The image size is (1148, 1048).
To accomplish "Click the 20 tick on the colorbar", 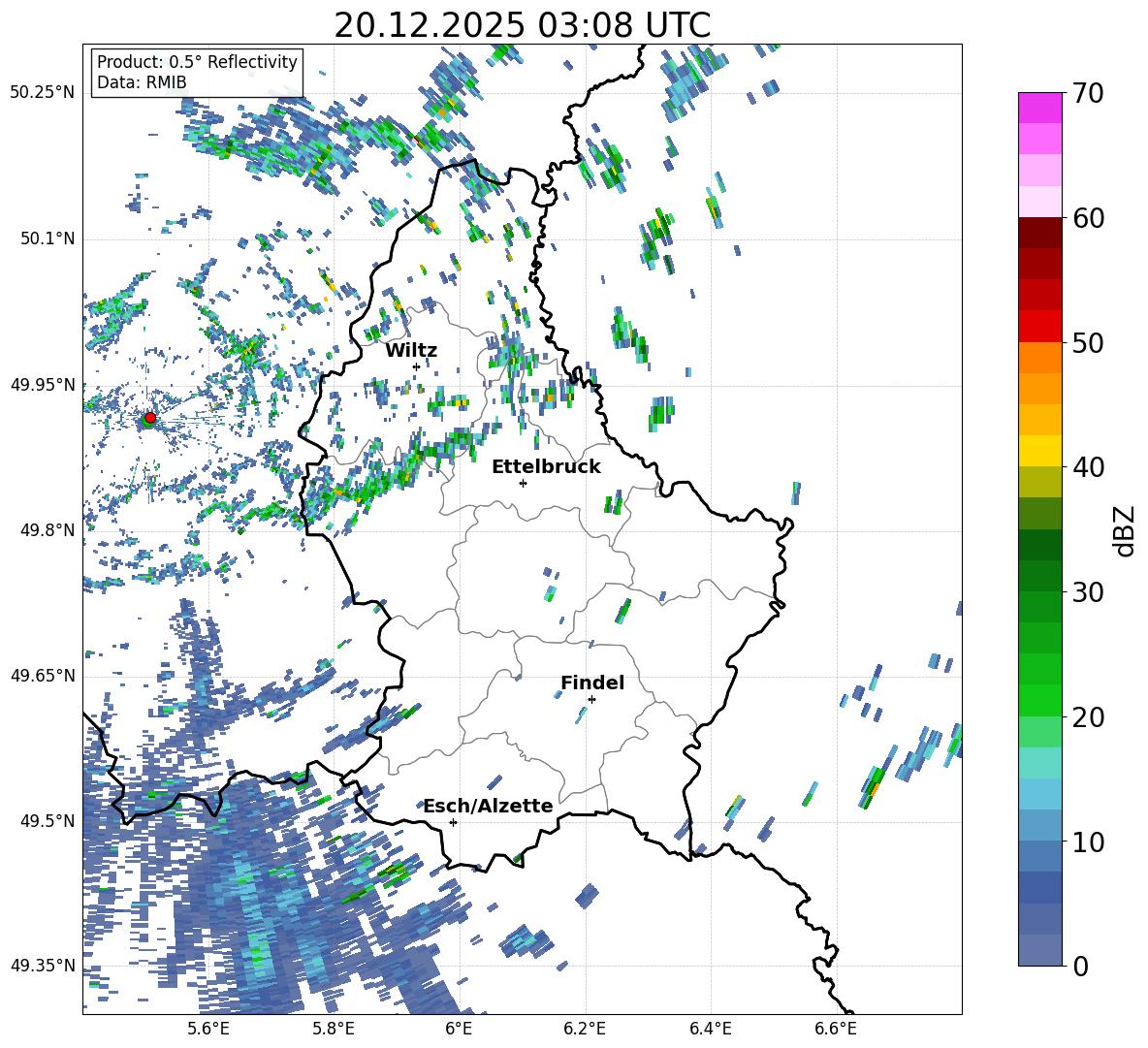I will point(1088,717).
